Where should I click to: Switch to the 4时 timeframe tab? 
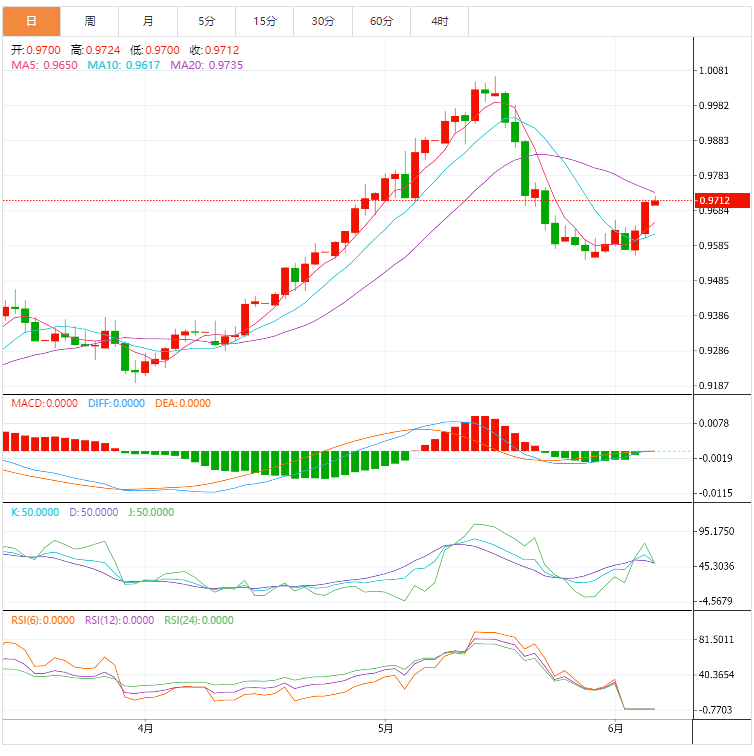click(x=440, y=21)
